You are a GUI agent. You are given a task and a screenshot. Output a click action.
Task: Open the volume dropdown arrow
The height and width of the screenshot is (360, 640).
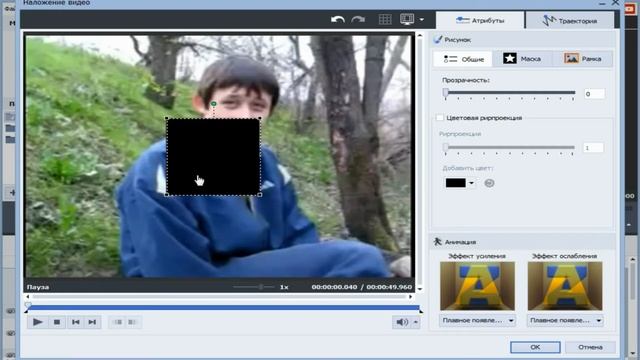pyautogui.click(x=416, y=322)
